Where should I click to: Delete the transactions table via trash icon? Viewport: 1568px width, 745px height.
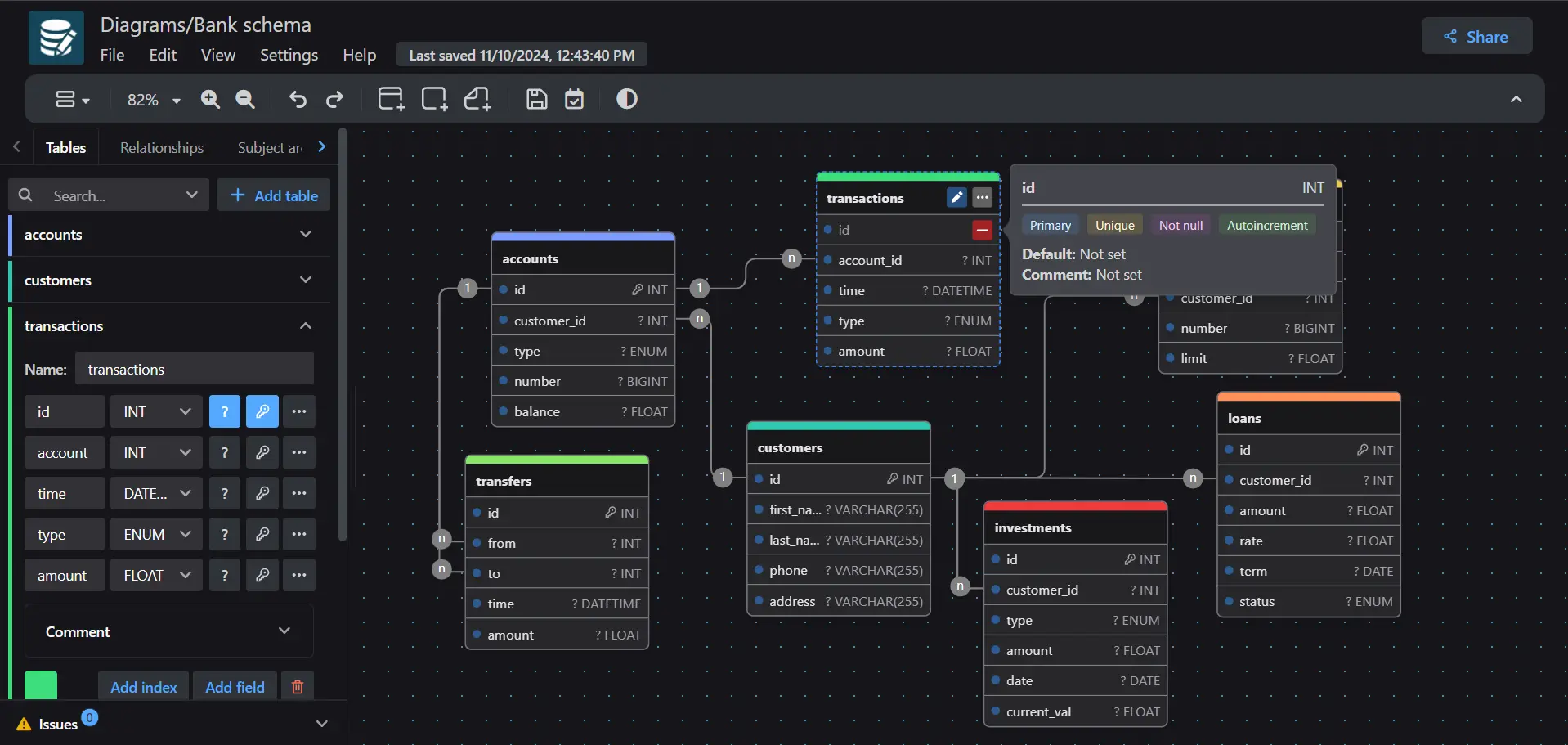point(297,686)
